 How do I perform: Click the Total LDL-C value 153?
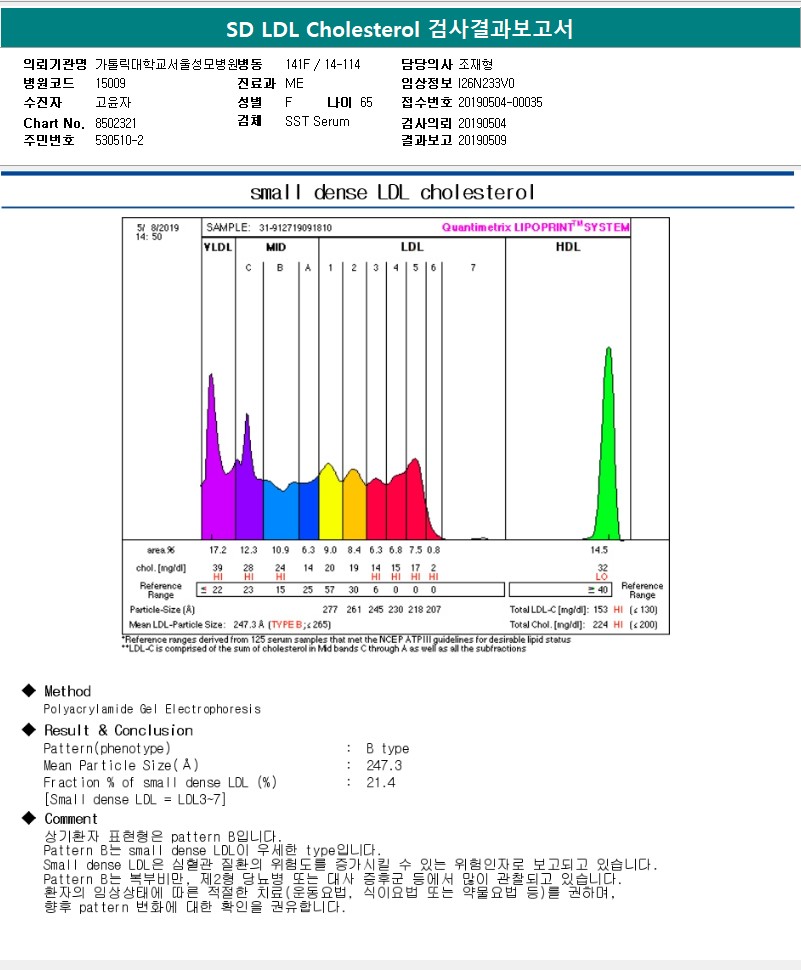point(600,610)
